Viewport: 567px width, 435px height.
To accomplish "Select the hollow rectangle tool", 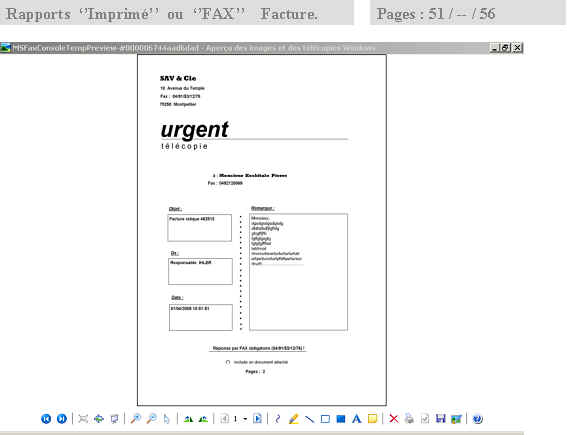I will click(325, 419).
